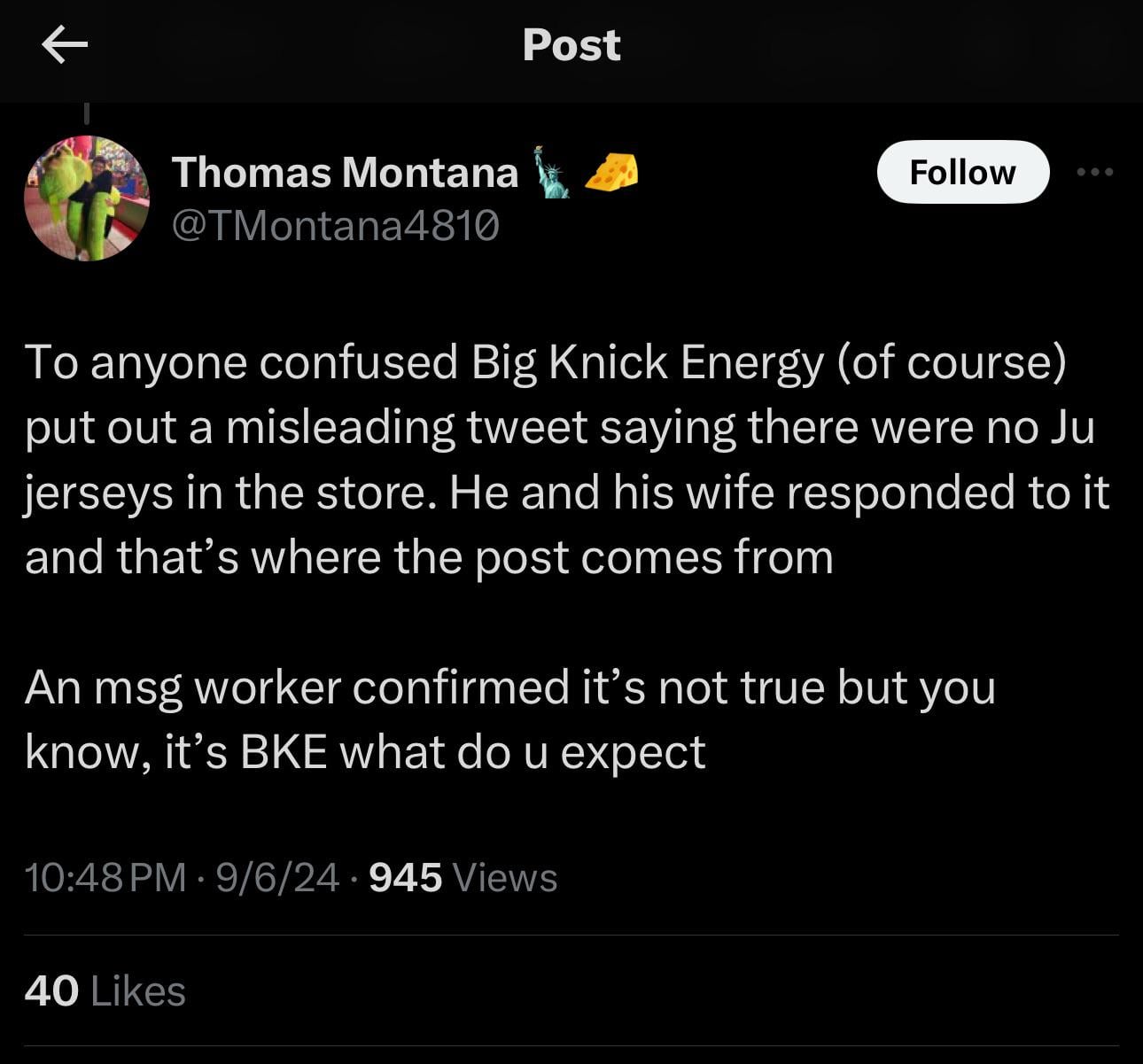Screen dimensions: 1143x1064
Task: Click the "Ju jerseys" text in the post
Action: tap(1070, 427)
